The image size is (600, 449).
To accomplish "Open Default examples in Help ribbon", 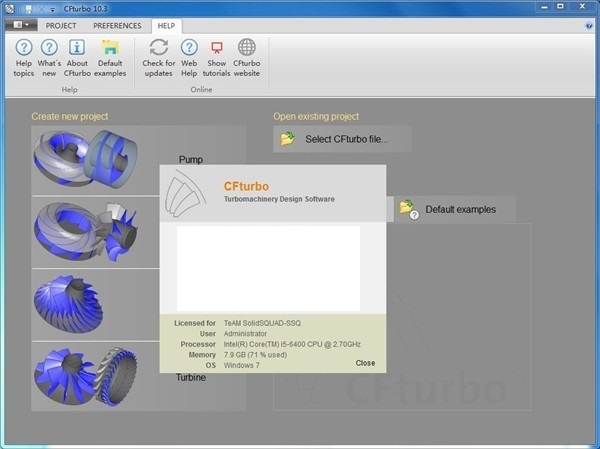I will pos(110,57).
